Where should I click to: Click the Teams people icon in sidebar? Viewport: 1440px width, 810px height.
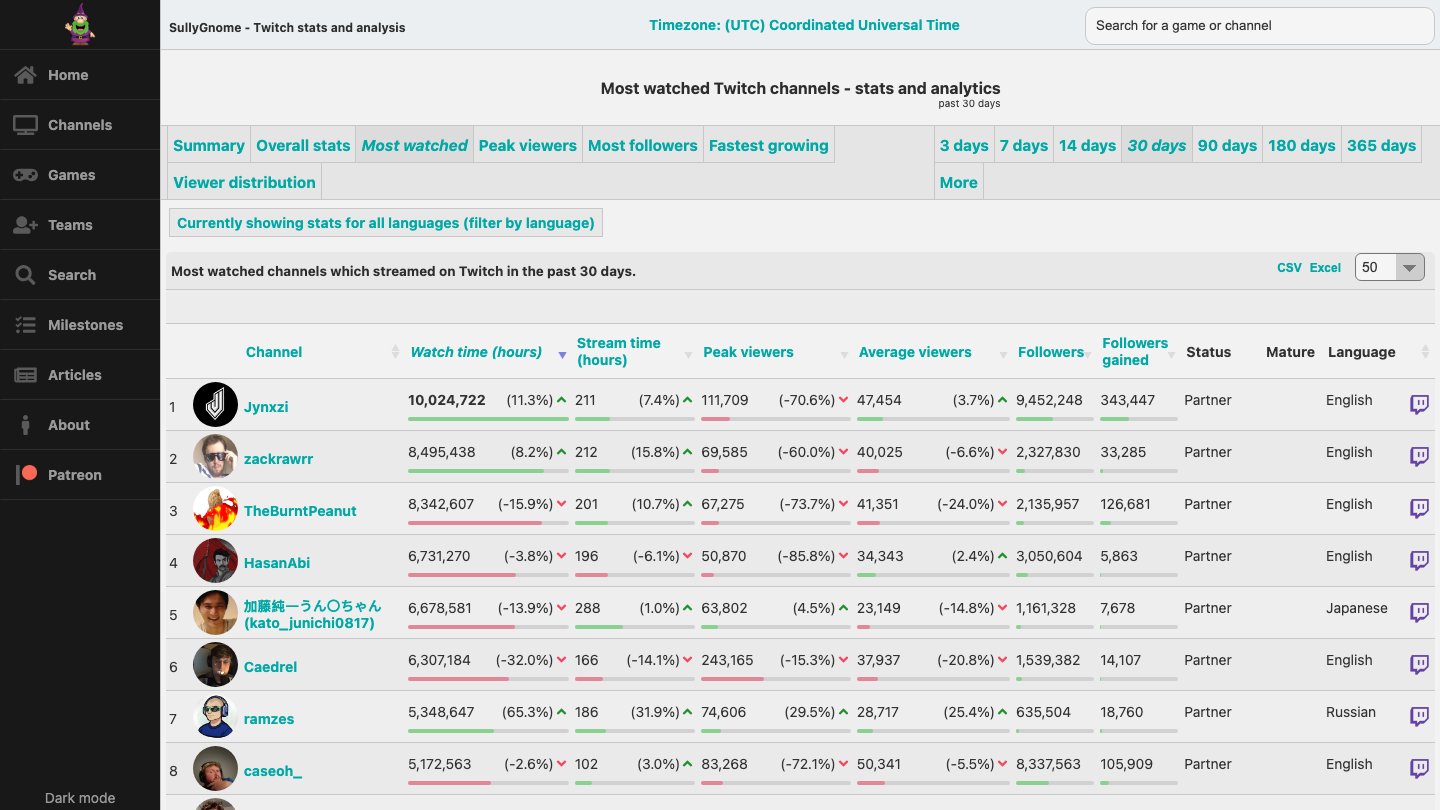point(25,225)
